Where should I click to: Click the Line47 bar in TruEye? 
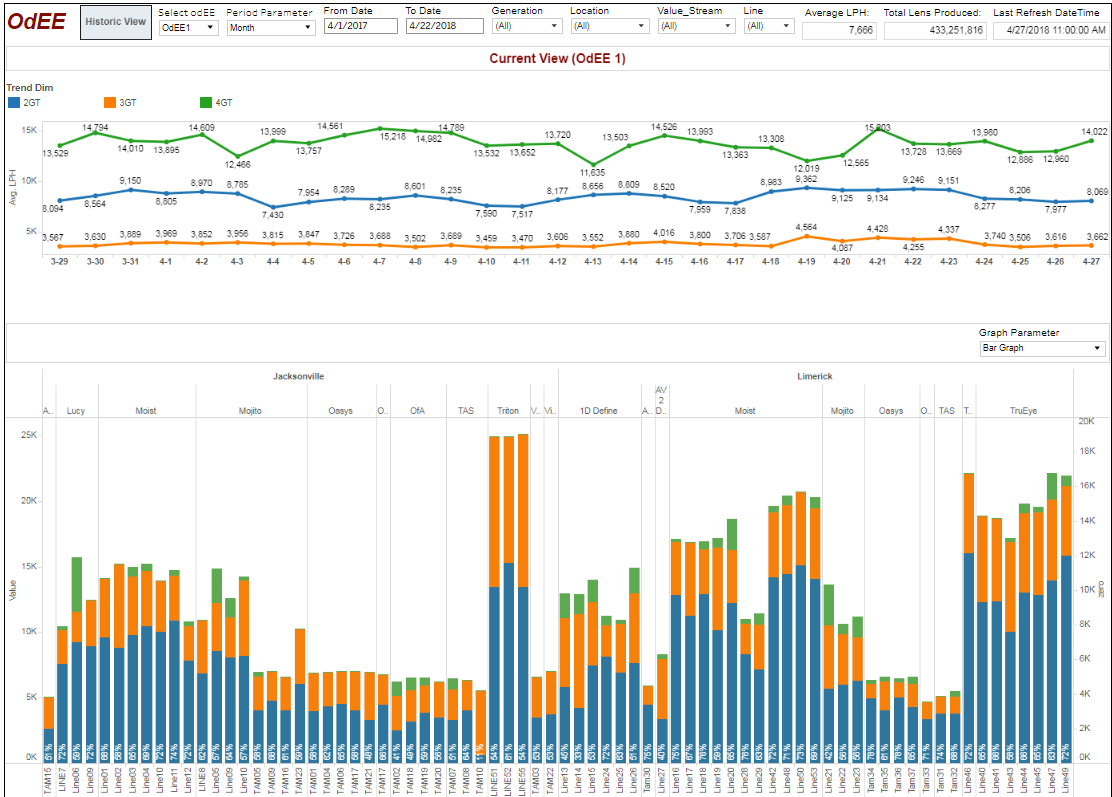click(x=1052, y=618)
